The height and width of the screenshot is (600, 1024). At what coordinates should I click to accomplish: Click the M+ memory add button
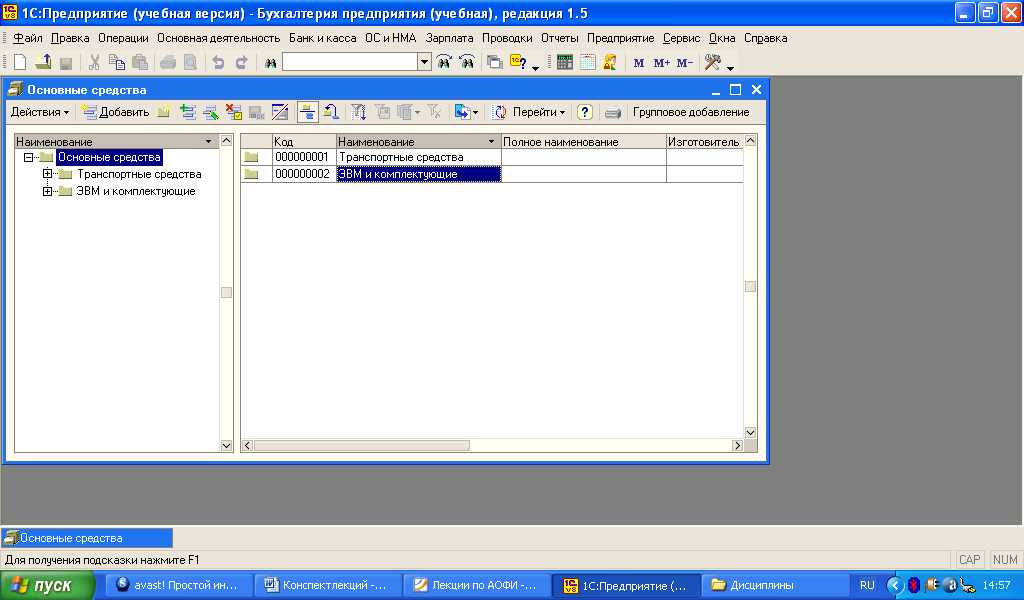tap(662, 63)
